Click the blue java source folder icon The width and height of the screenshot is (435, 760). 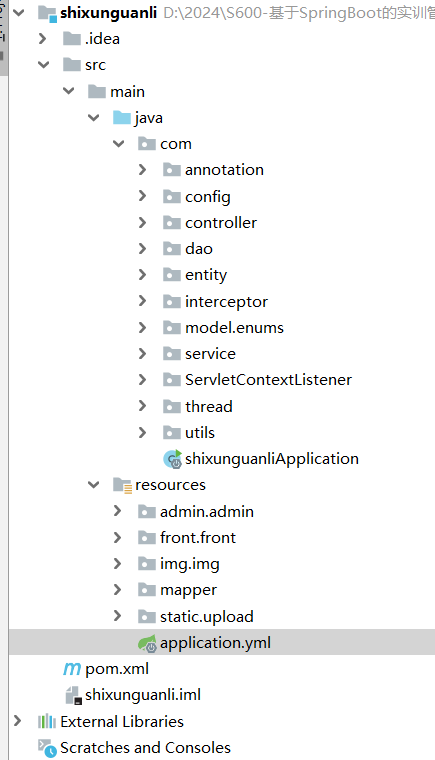click(x=122, y=118)
